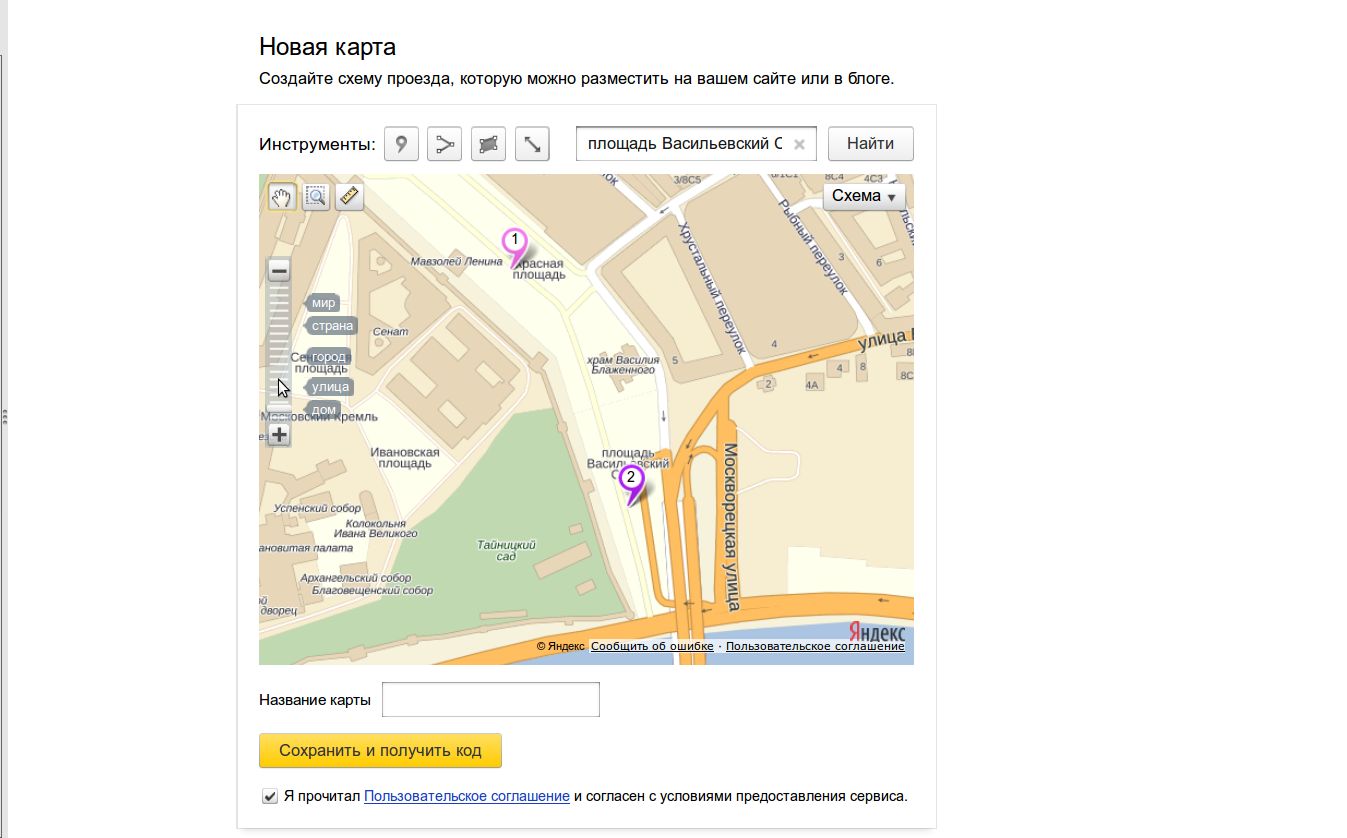
Task: Set zoom level to дом
Action: 322,410
